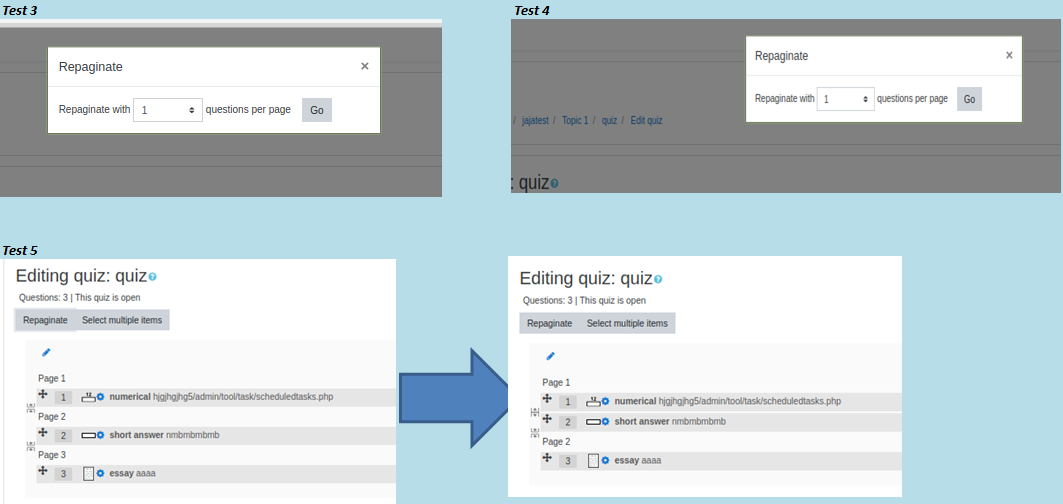
Task: Click pencil edit icon in three-page view
Action: tap(46, 352)
